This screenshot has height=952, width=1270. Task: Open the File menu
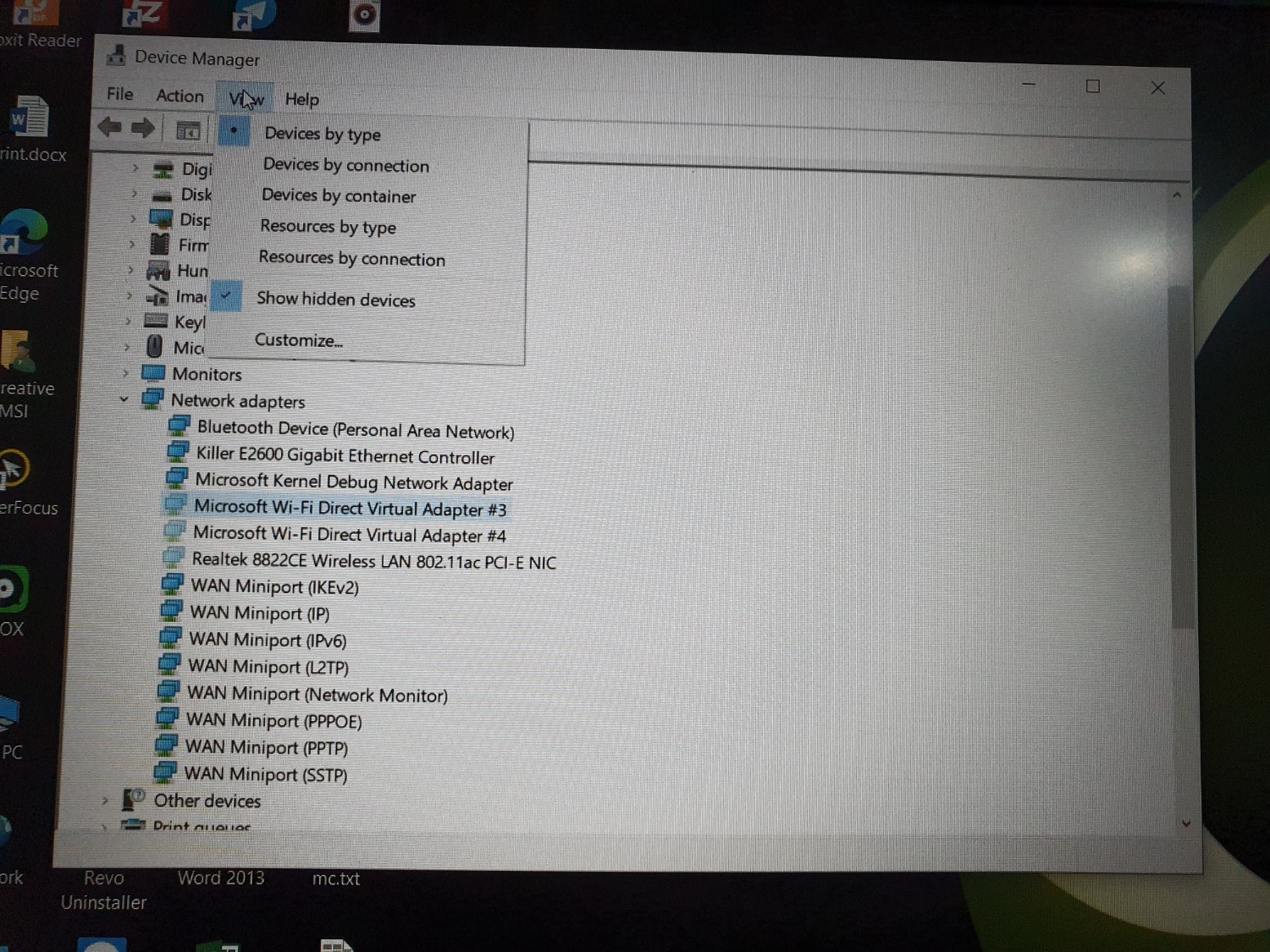(x=120, y=94)
